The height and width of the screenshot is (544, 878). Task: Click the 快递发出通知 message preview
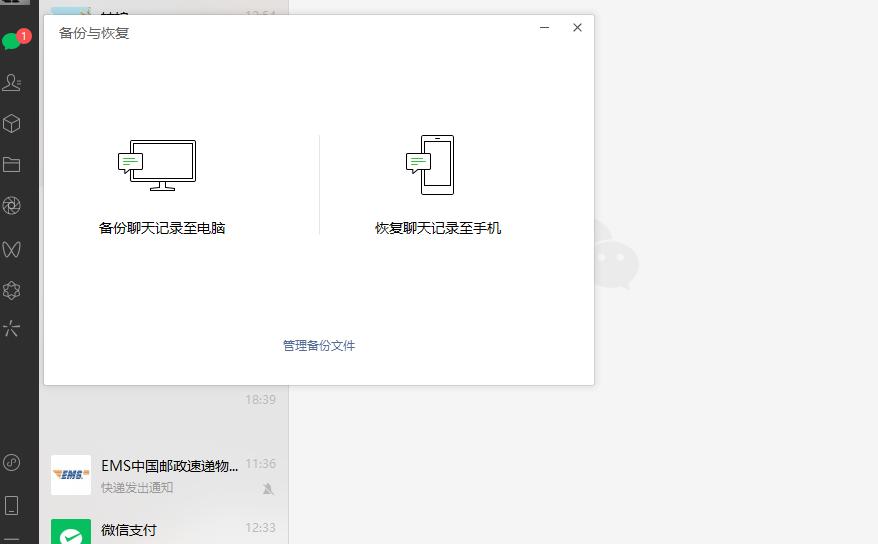coord(137,487)
